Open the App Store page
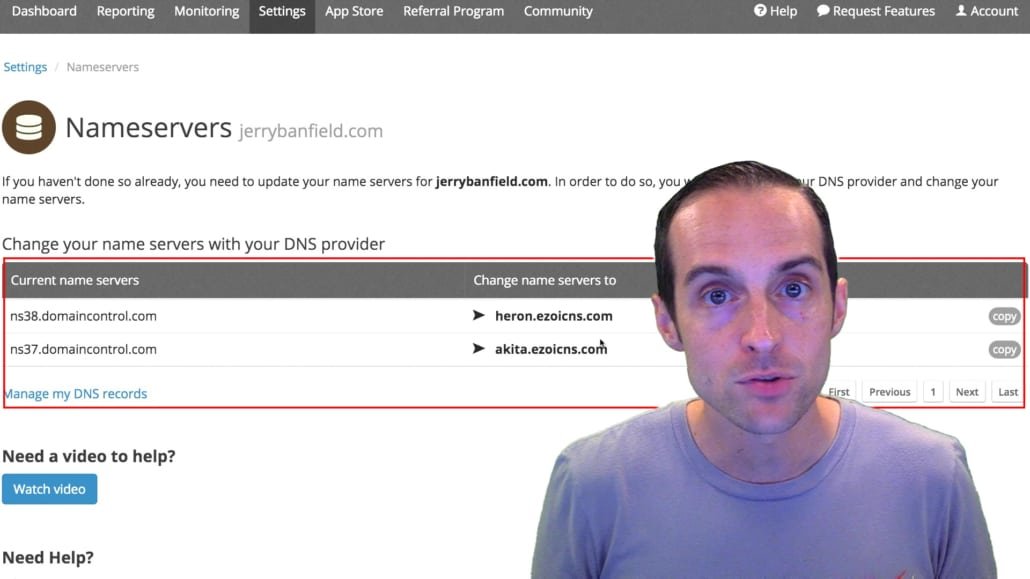The image size is (1030, 579). click(354, 11)
